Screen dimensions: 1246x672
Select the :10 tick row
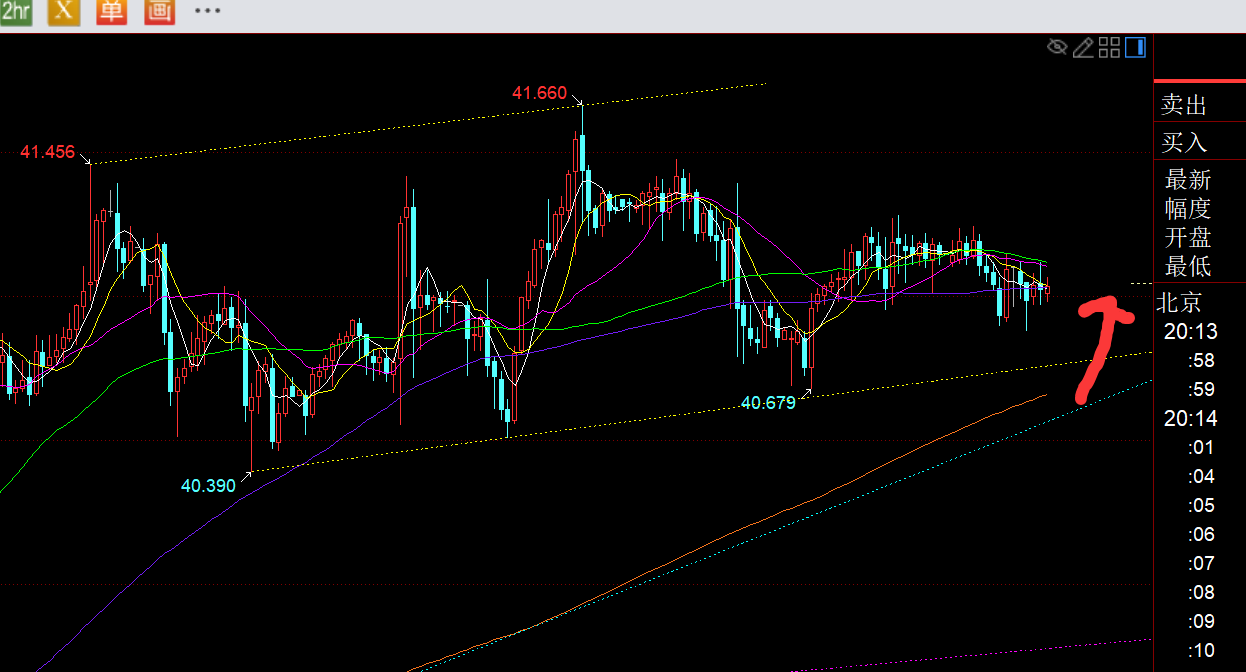[1201, 651]
